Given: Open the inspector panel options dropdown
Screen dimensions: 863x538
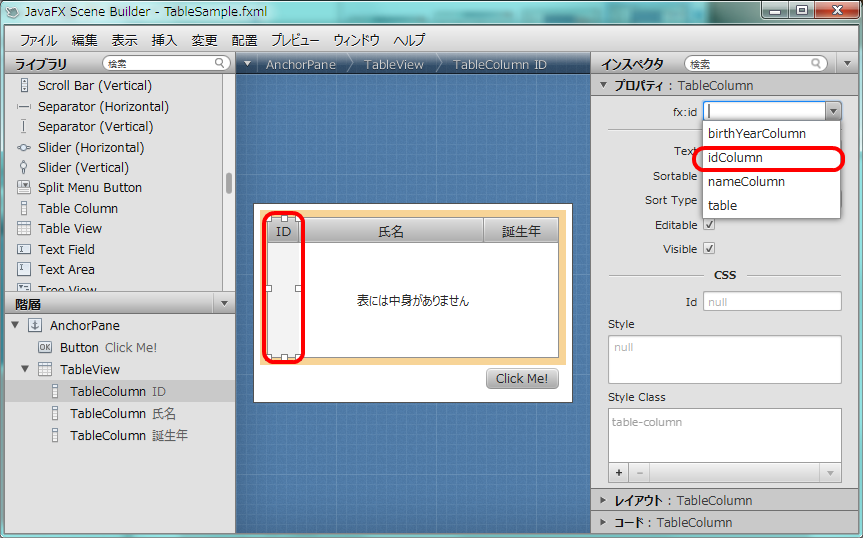Looking at the screenshot, I should [x=848, y=64].
